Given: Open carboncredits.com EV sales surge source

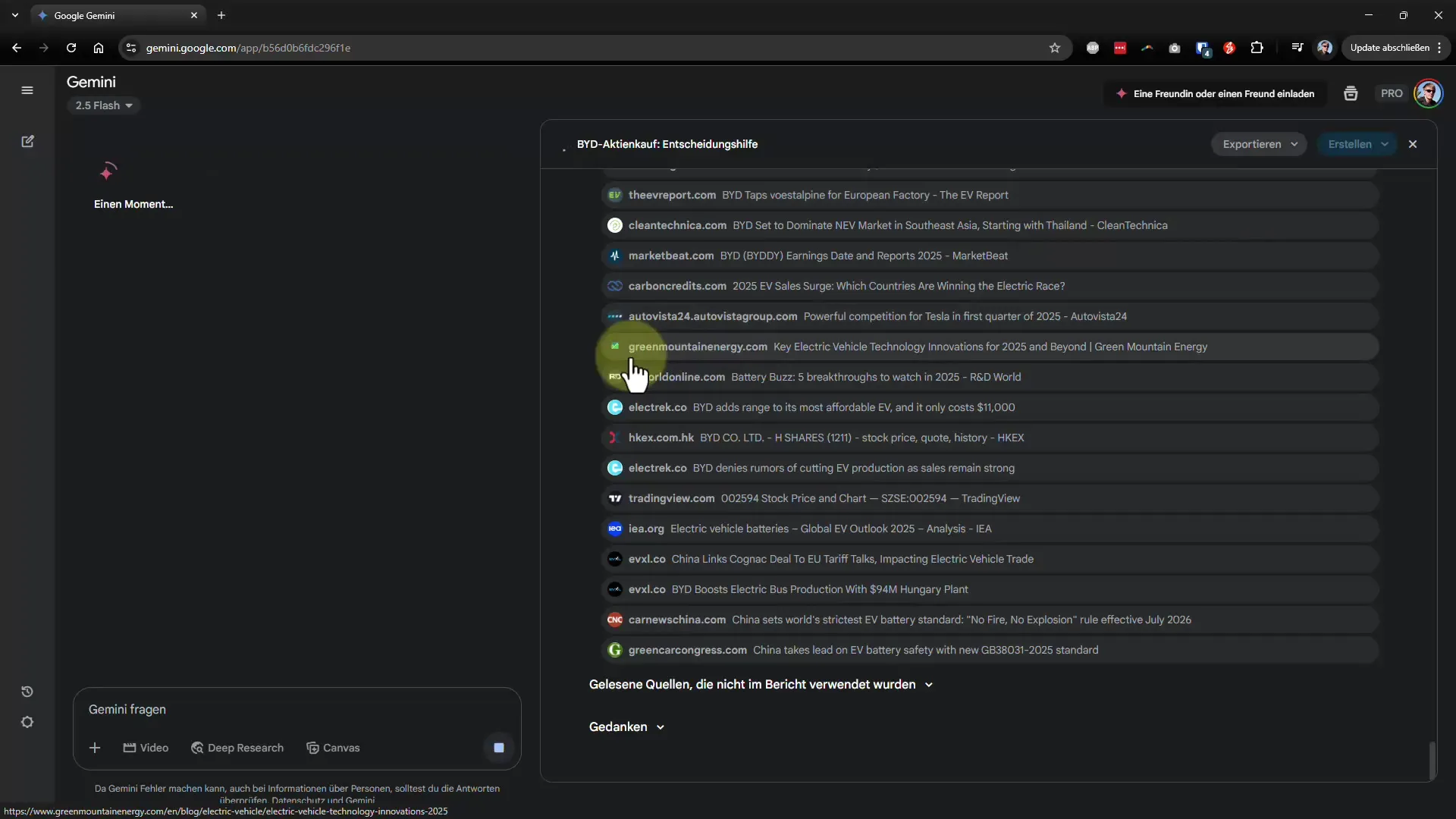Looking at the screenshot, I should tap(990, 286).
